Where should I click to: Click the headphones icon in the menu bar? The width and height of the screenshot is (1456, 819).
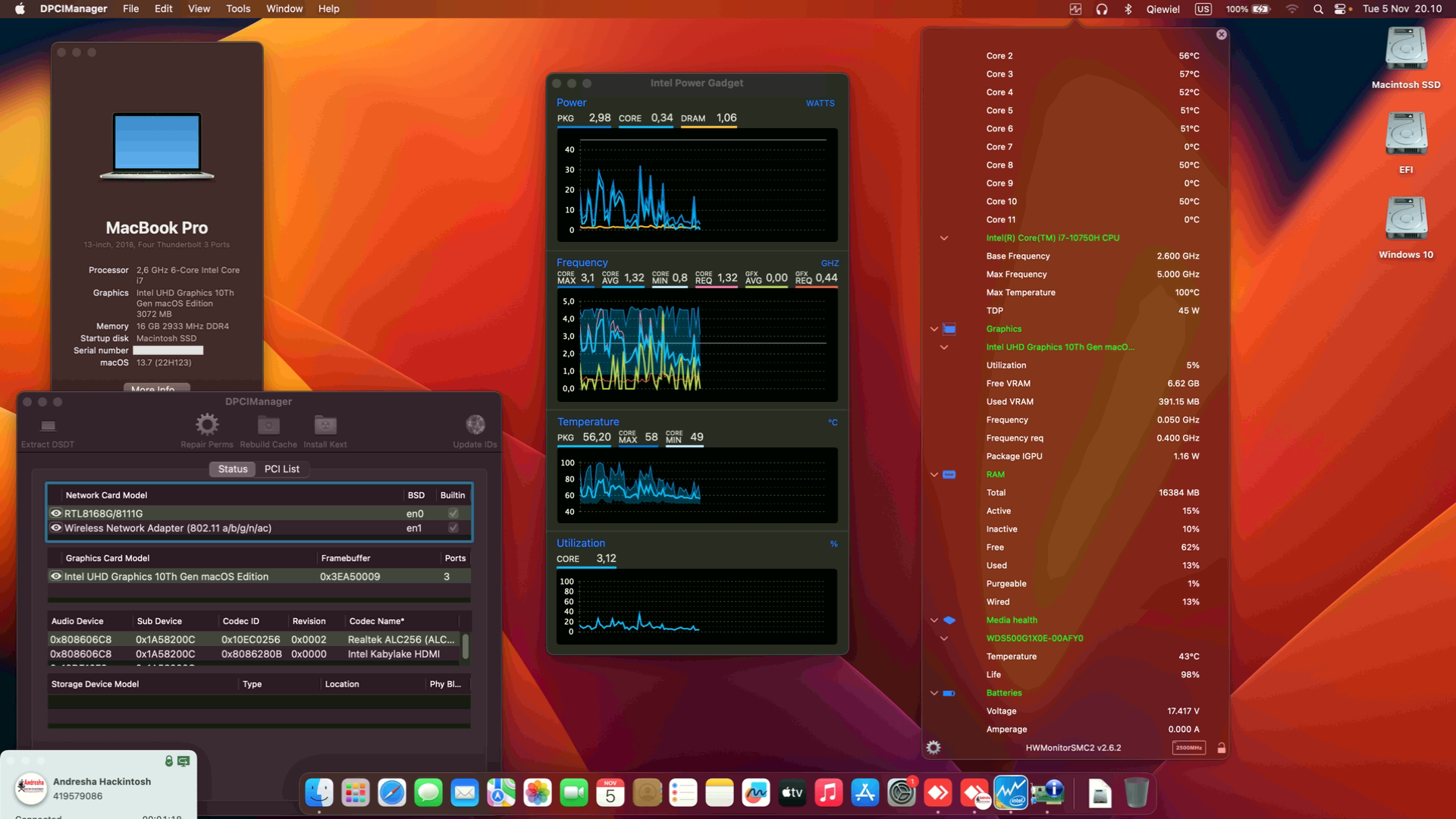coord(1101,8)
